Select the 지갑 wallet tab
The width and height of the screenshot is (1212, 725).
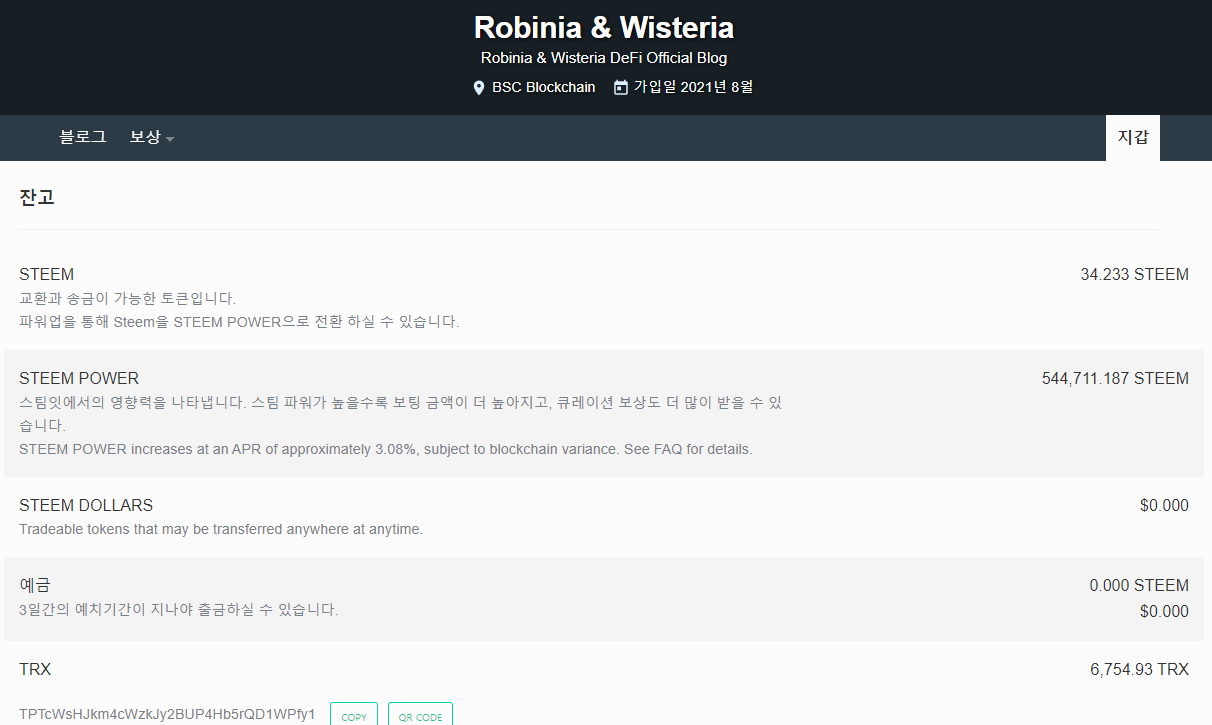point(1133,138)
